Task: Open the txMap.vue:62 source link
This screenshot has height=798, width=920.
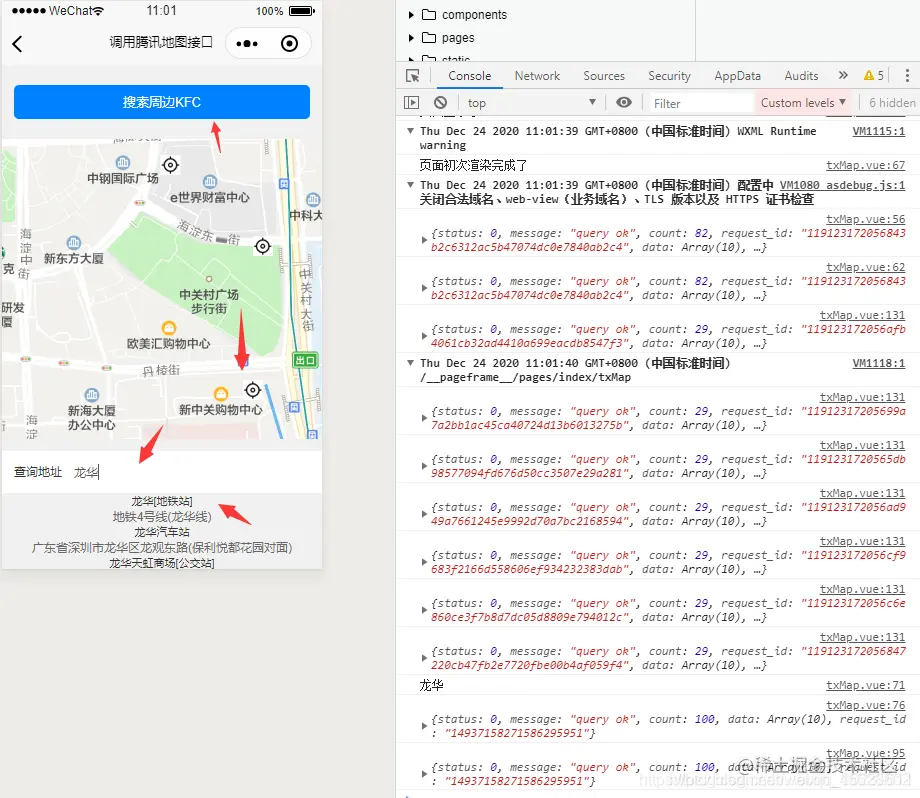Action: [865, 267]
